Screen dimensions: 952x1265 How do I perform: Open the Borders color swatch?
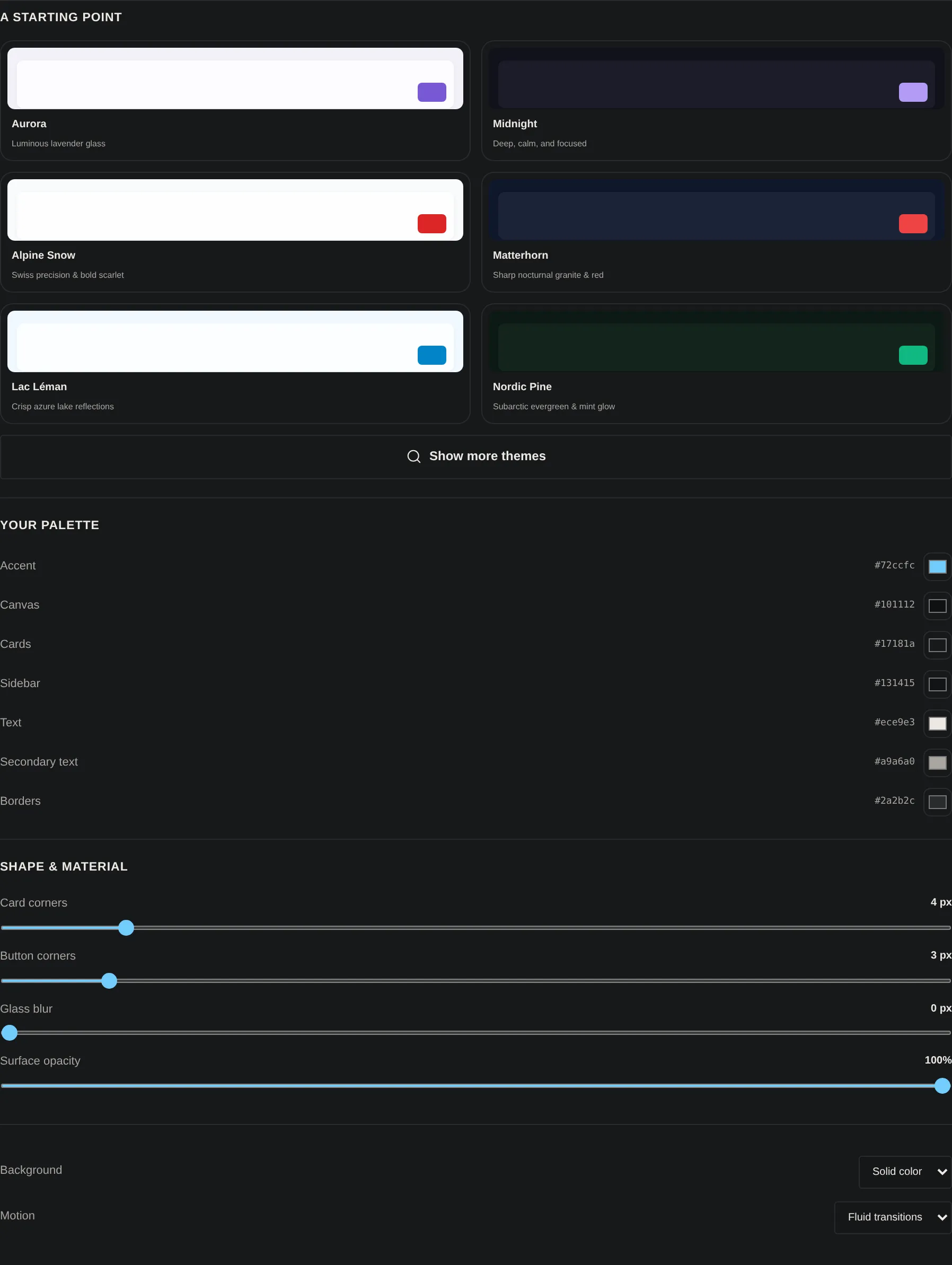point(937,802)
